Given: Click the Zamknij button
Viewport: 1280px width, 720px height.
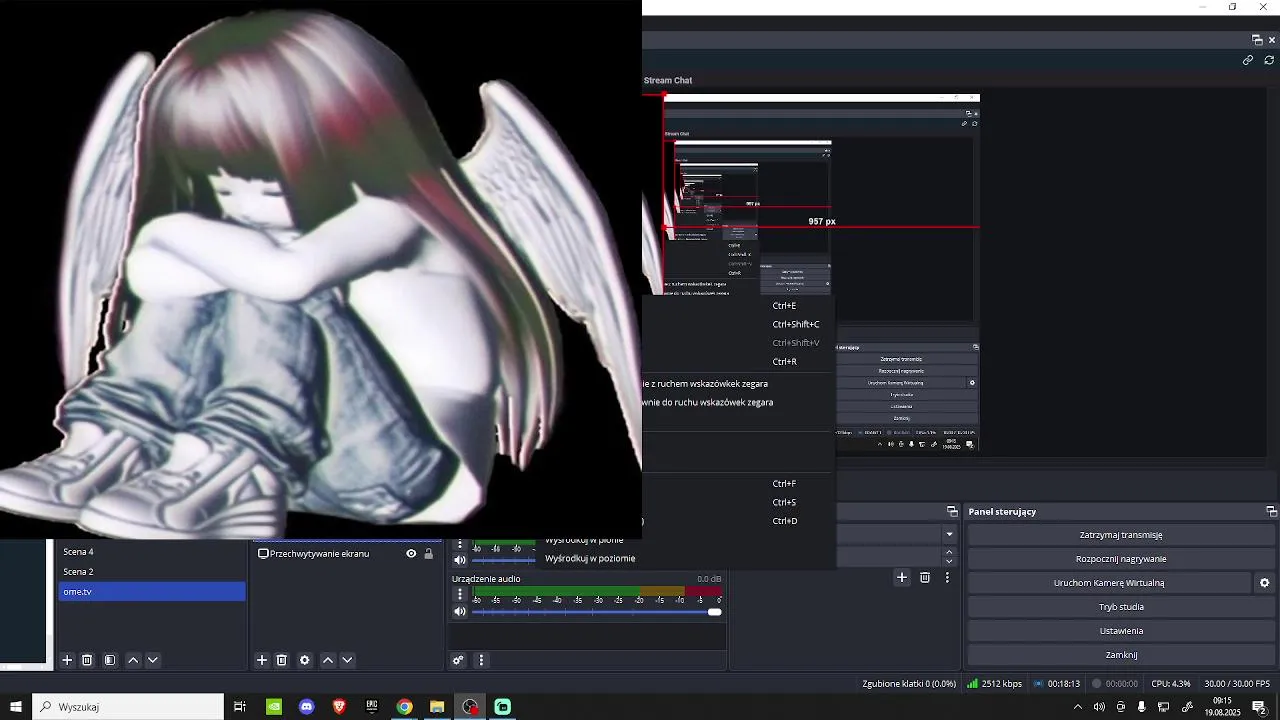Looking at the screenshot, I should pyautogui.click(x=1121, y=655).
